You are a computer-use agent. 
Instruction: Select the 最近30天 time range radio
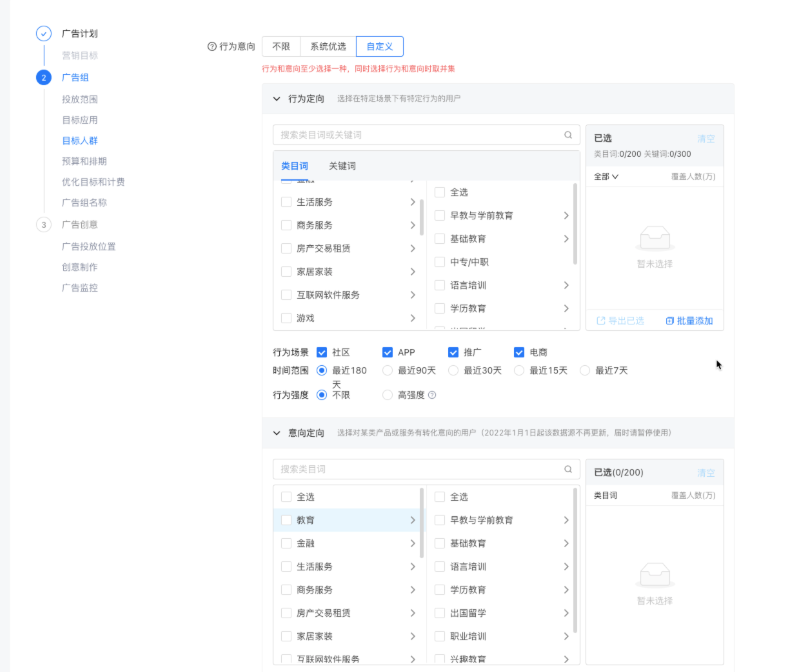coord(453,370)
